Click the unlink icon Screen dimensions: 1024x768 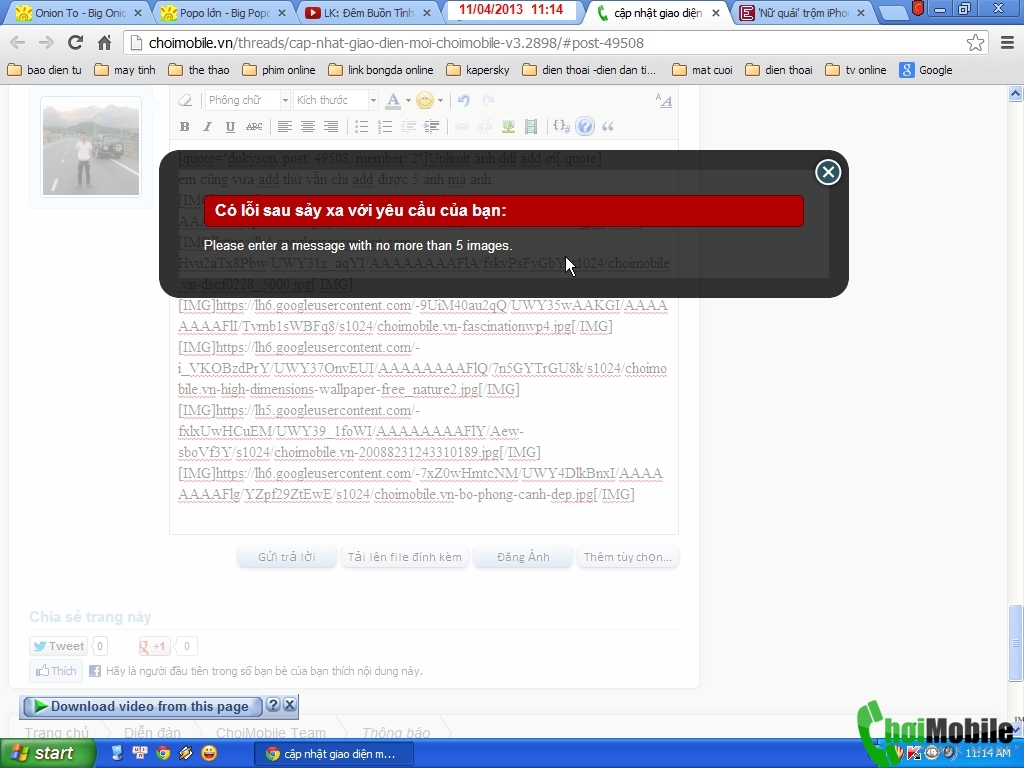pos(485,127)
